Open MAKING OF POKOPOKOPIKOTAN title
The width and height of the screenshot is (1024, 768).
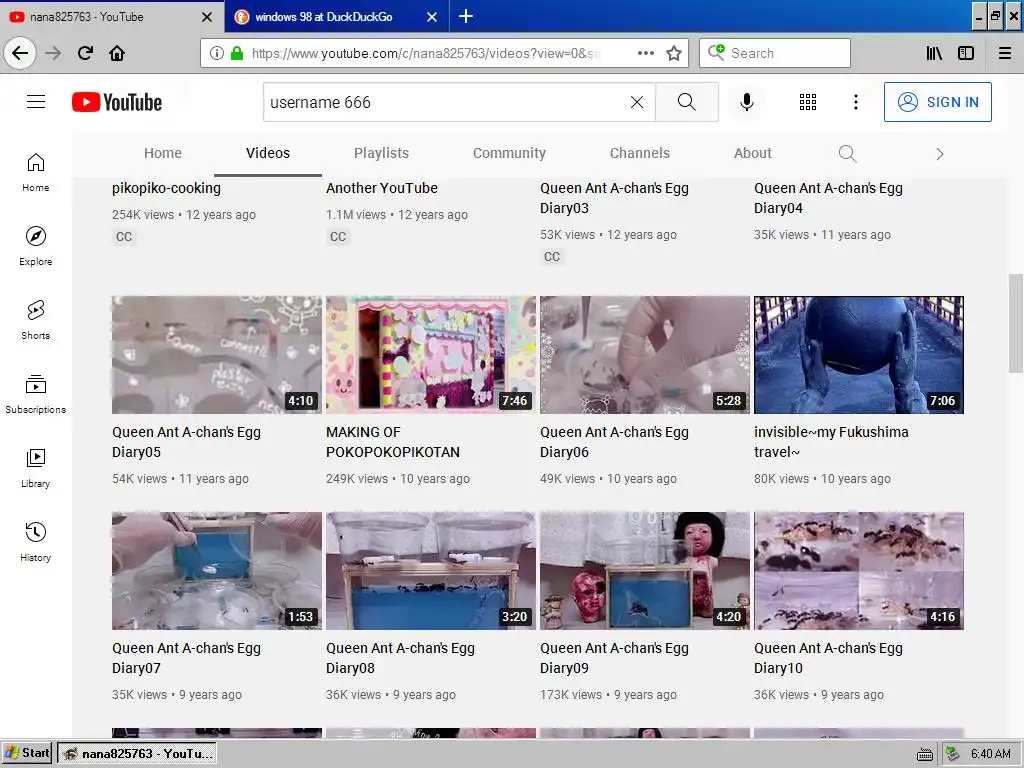pyautogui.click(x=393, y=442)
